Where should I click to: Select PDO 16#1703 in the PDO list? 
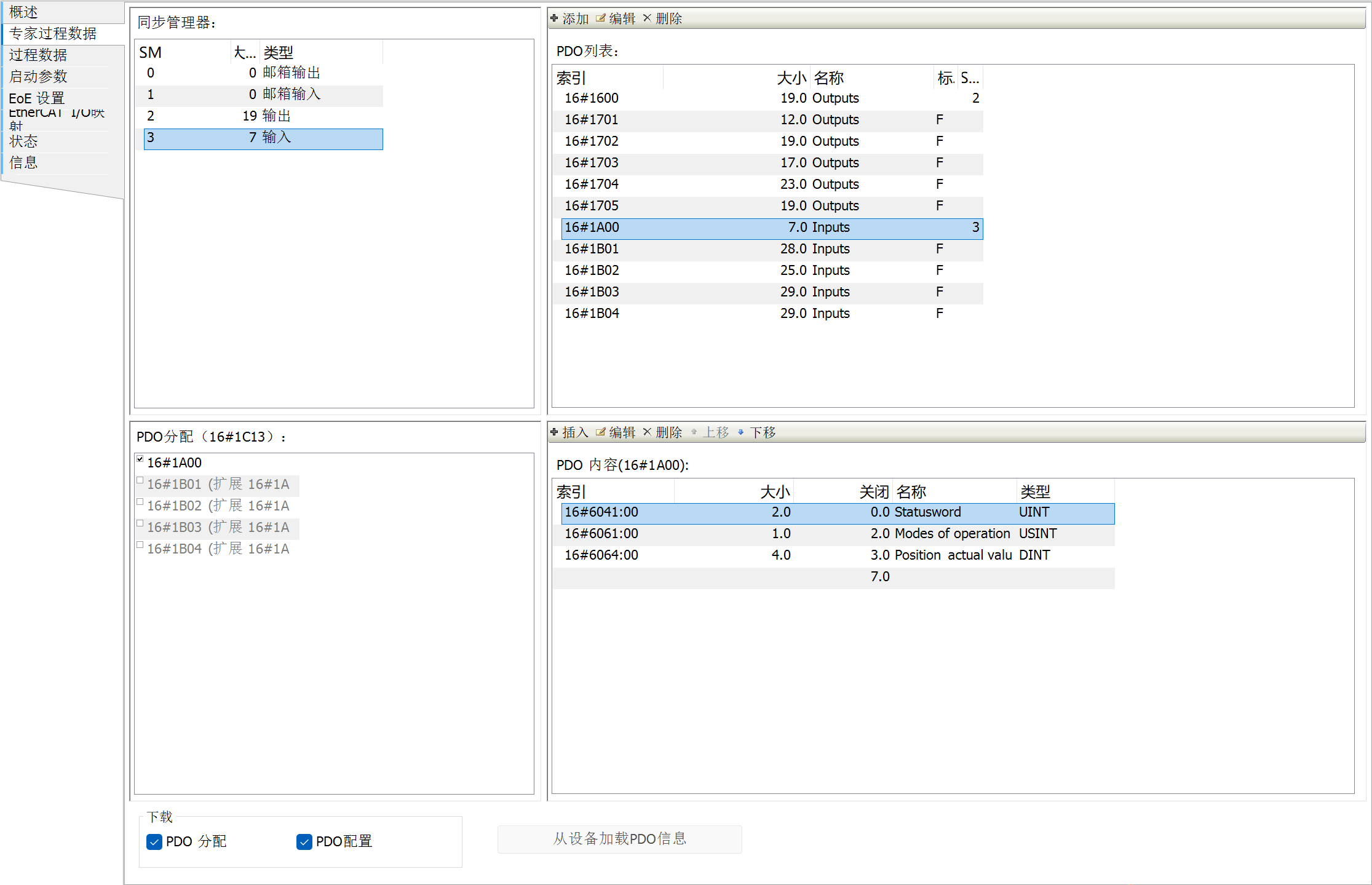[x=772, y=163]
